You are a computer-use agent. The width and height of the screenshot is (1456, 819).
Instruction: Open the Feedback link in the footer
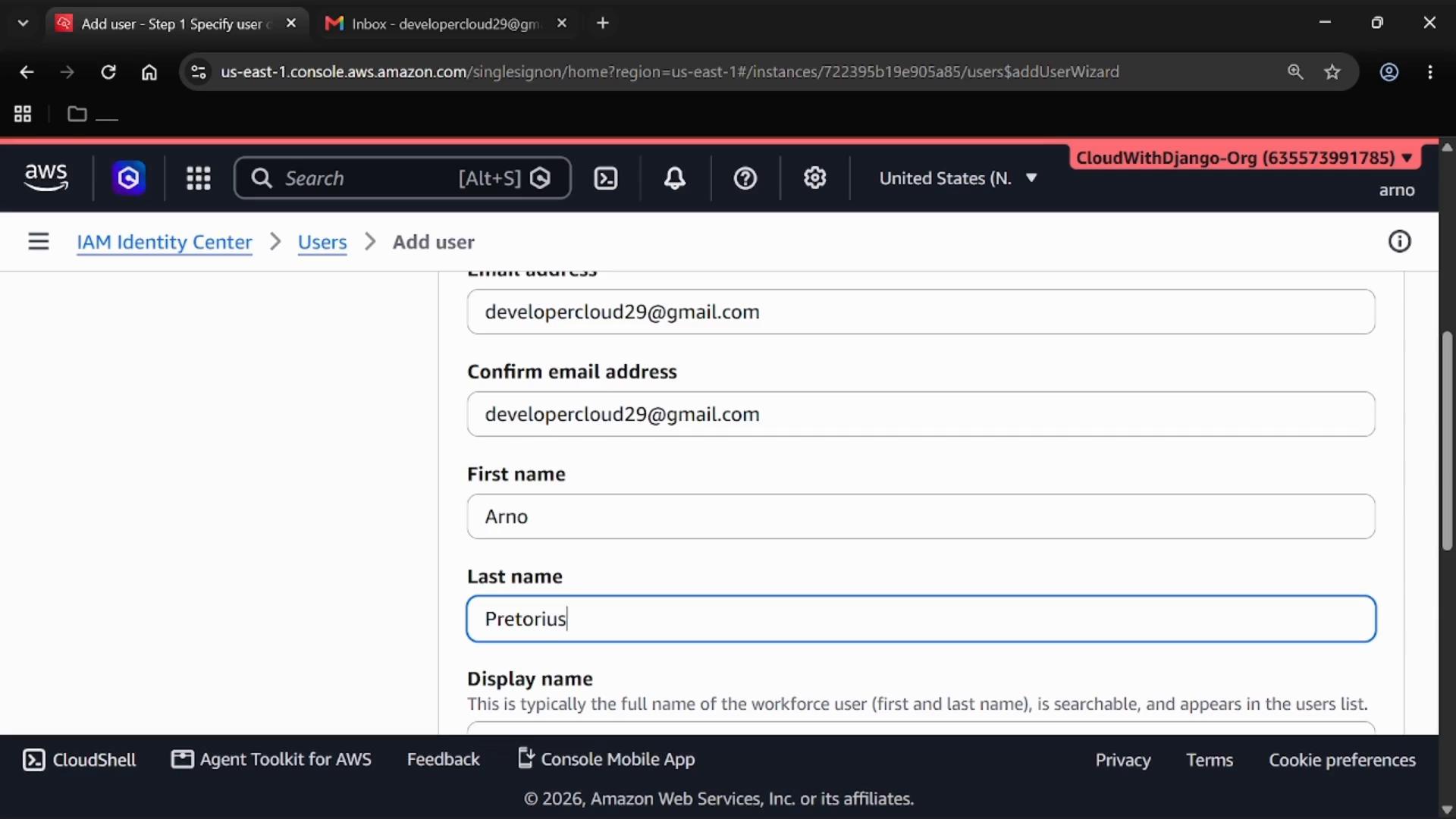coord(444,759)
